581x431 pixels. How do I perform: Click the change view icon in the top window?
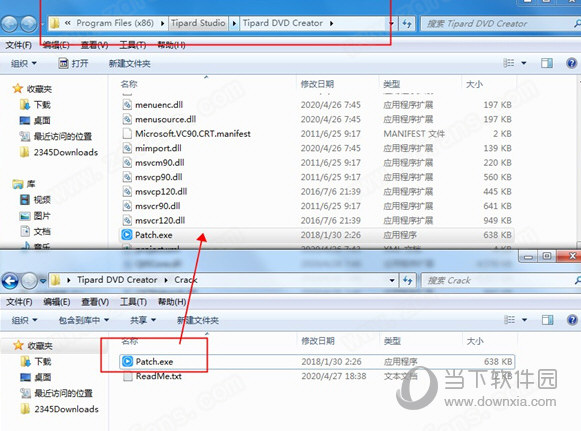pos(509,63)
